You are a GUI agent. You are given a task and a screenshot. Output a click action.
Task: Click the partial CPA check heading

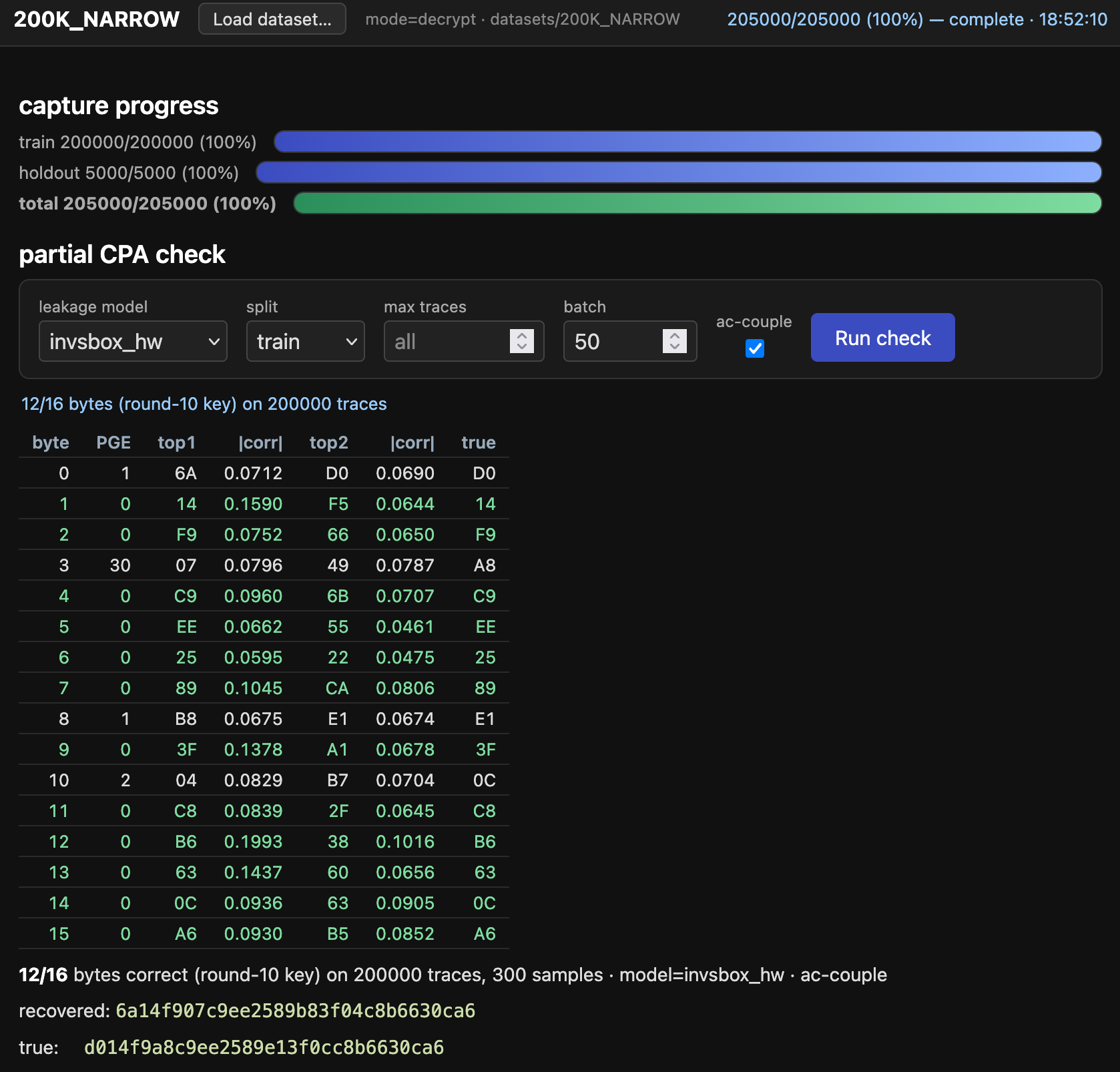coord(122,254)
